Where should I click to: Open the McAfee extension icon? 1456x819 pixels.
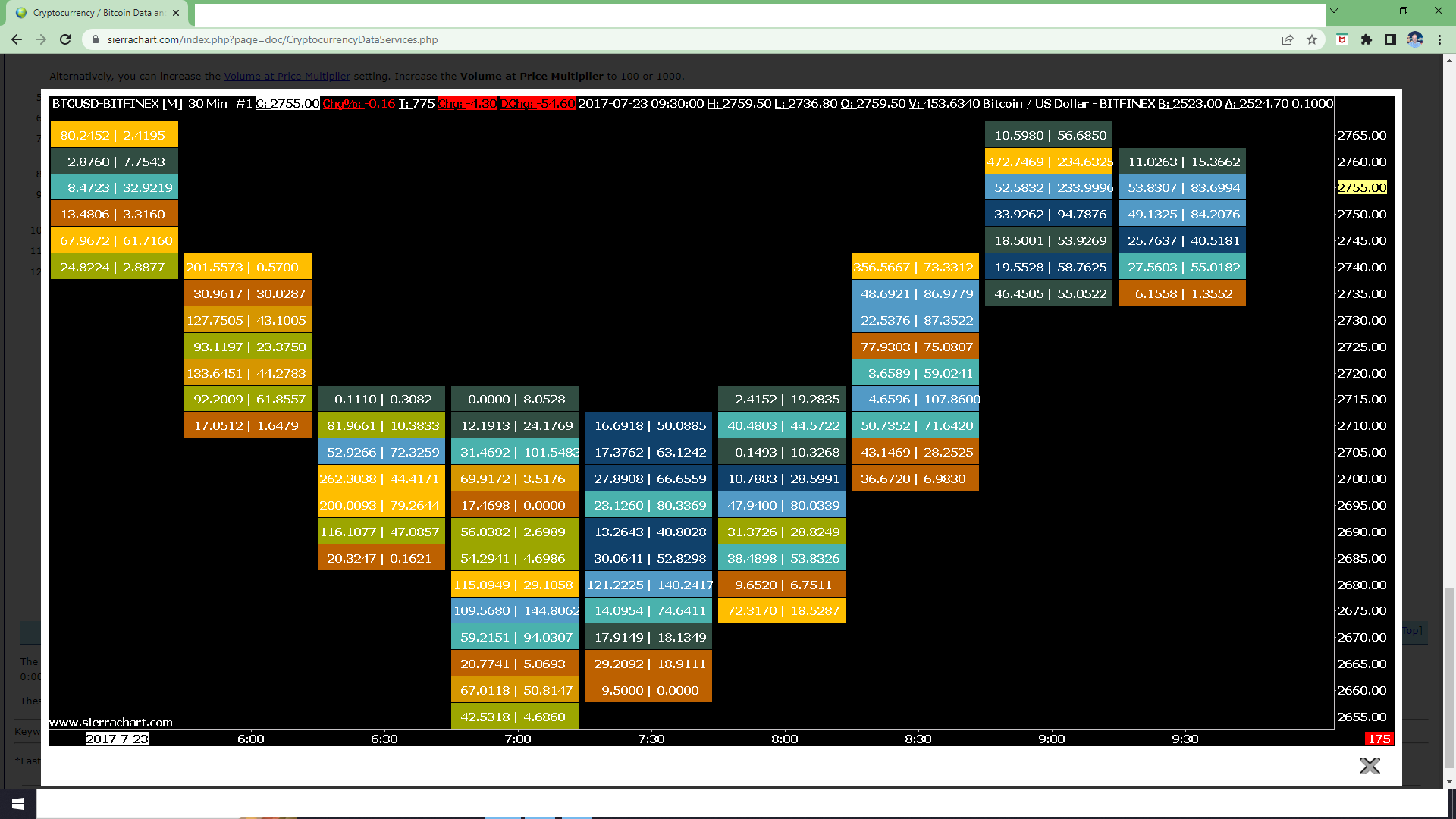pos(1341,39)
